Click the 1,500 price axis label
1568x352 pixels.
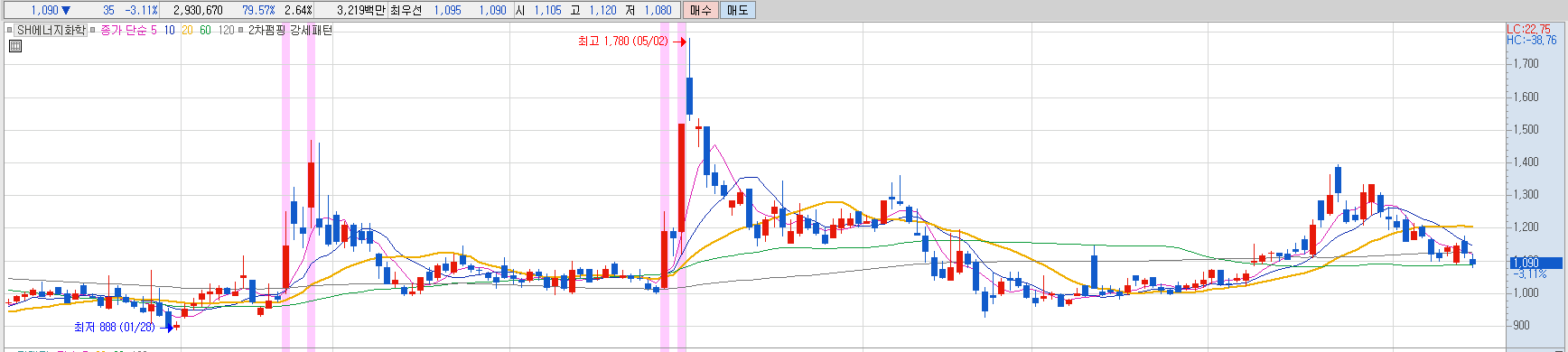click(x=1526, y=130)
